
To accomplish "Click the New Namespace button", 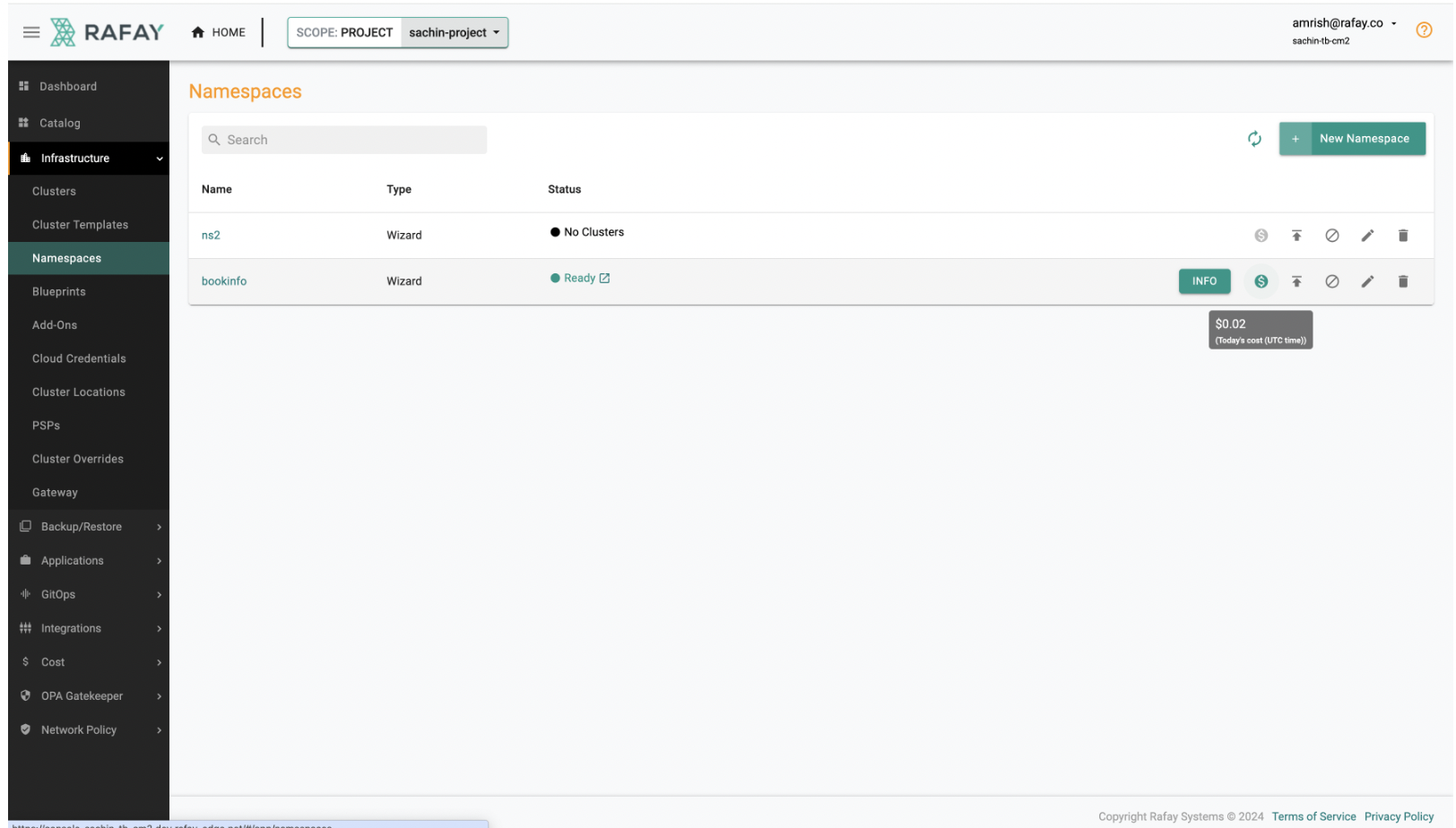I will [1352, 139].
